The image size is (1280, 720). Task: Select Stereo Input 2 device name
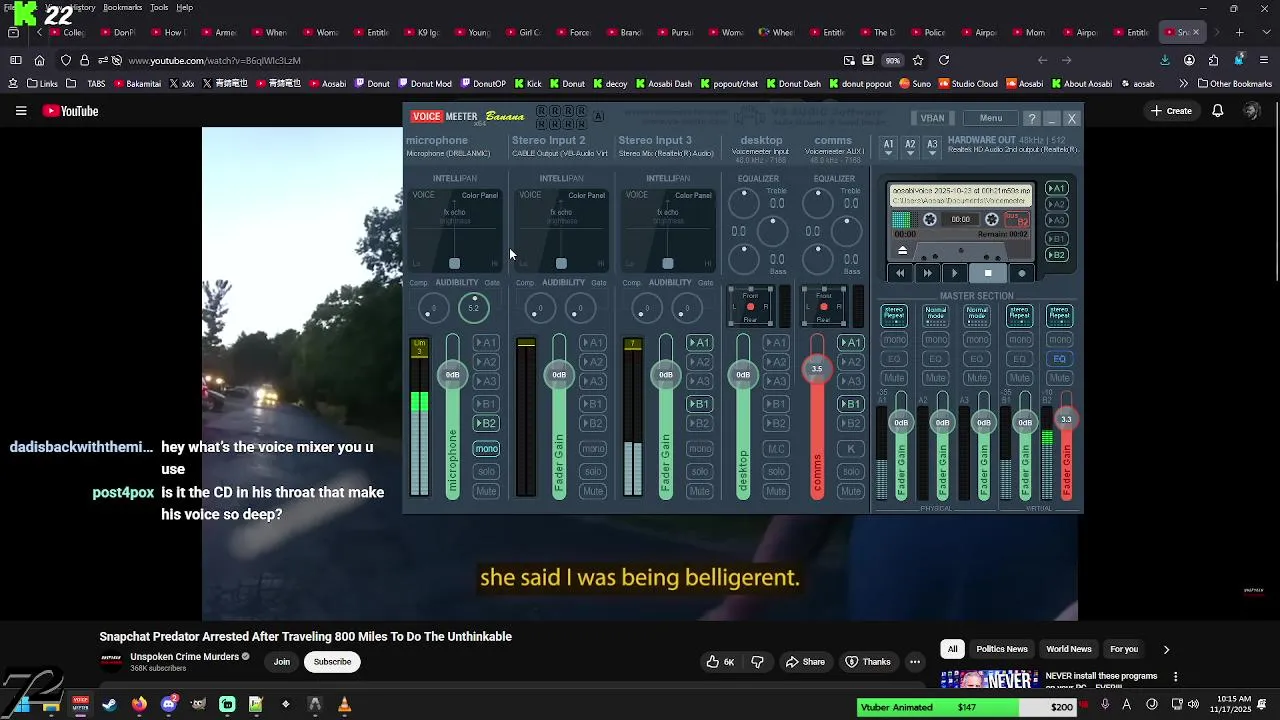point(560,153)
